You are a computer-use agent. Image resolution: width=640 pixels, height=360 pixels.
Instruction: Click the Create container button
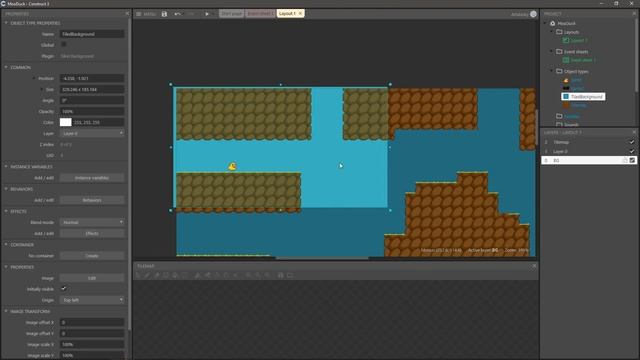(x=92, y=256)
